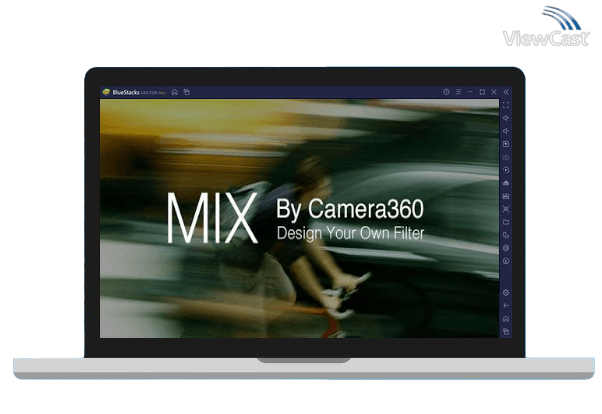Click the large MIX splash text
The height and width of the screenshot is (414, 602).
[212, 218]
